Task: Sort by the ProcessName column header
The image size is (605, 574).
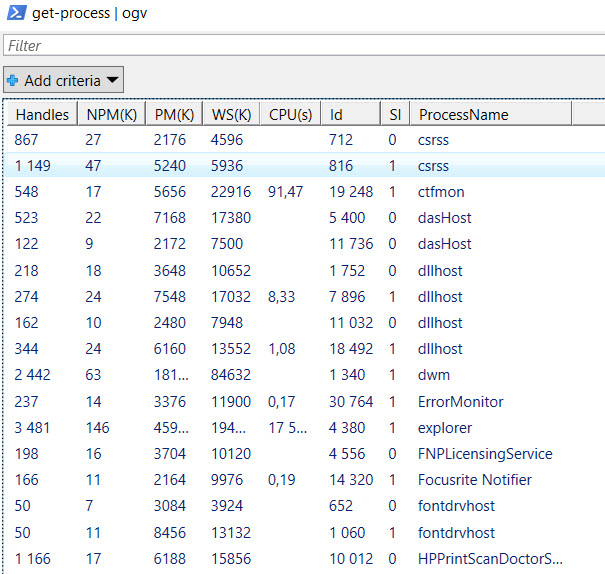Action: pyautogui.click(x=491, y=115)
